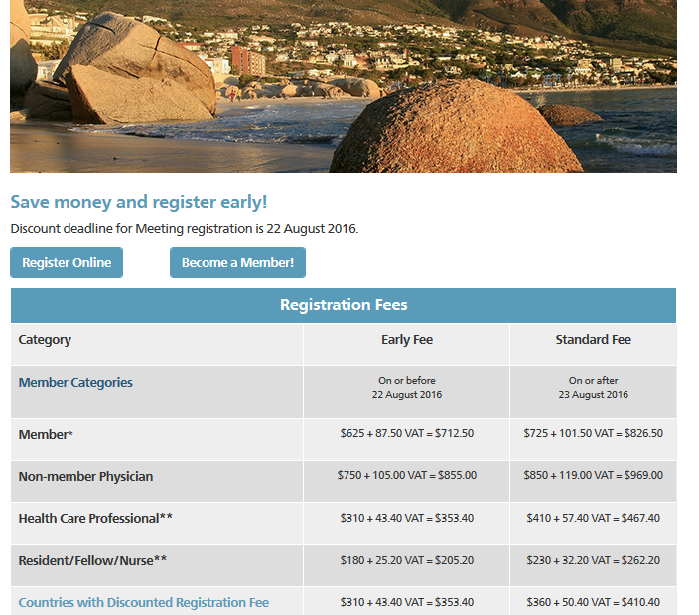This screenshot has height=615, width=699.
Task: Open the Member Categories link
Action: tap(75, 383)
